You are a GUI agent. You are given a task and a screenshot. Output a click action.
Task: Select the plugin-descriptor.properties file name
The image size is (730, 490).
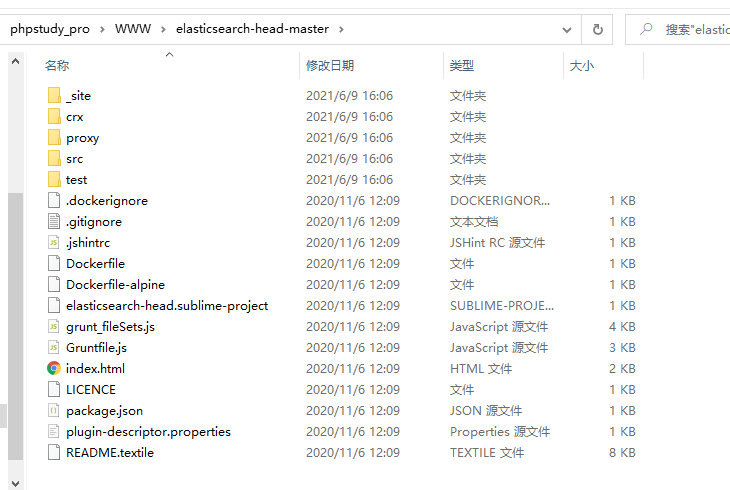pyautogui.click(x=148, y=432)
